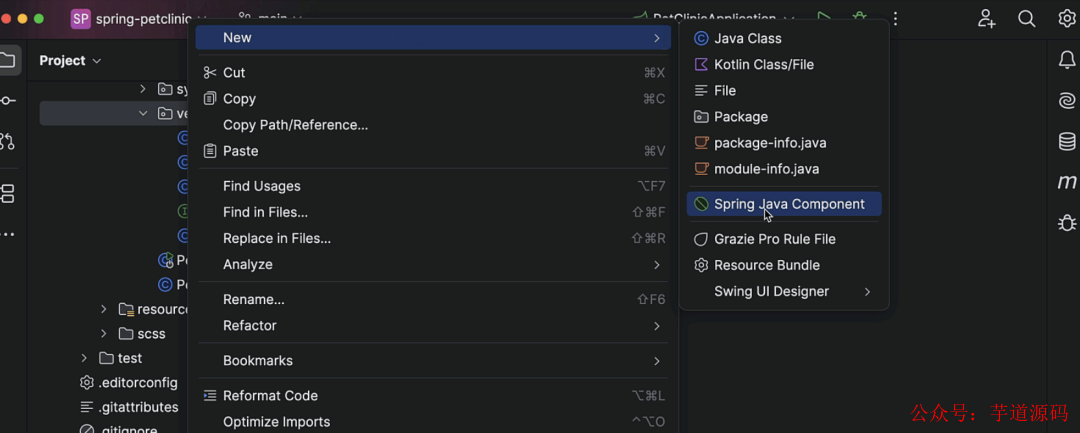
Task: Open the Commit tool window icon
Action: tap(7, 101)
